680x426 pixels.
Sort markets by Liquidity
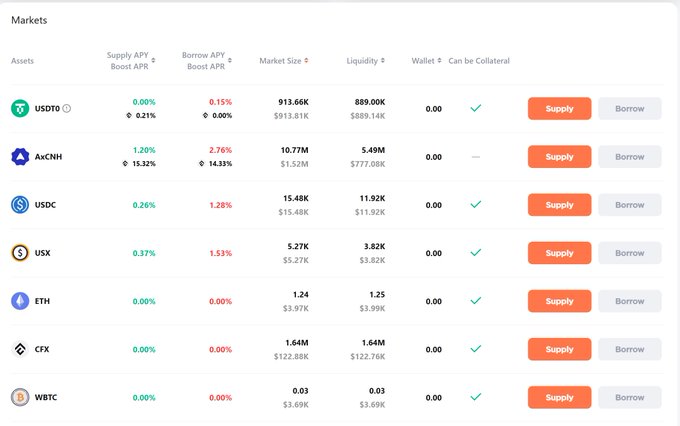tap(365, 61)
